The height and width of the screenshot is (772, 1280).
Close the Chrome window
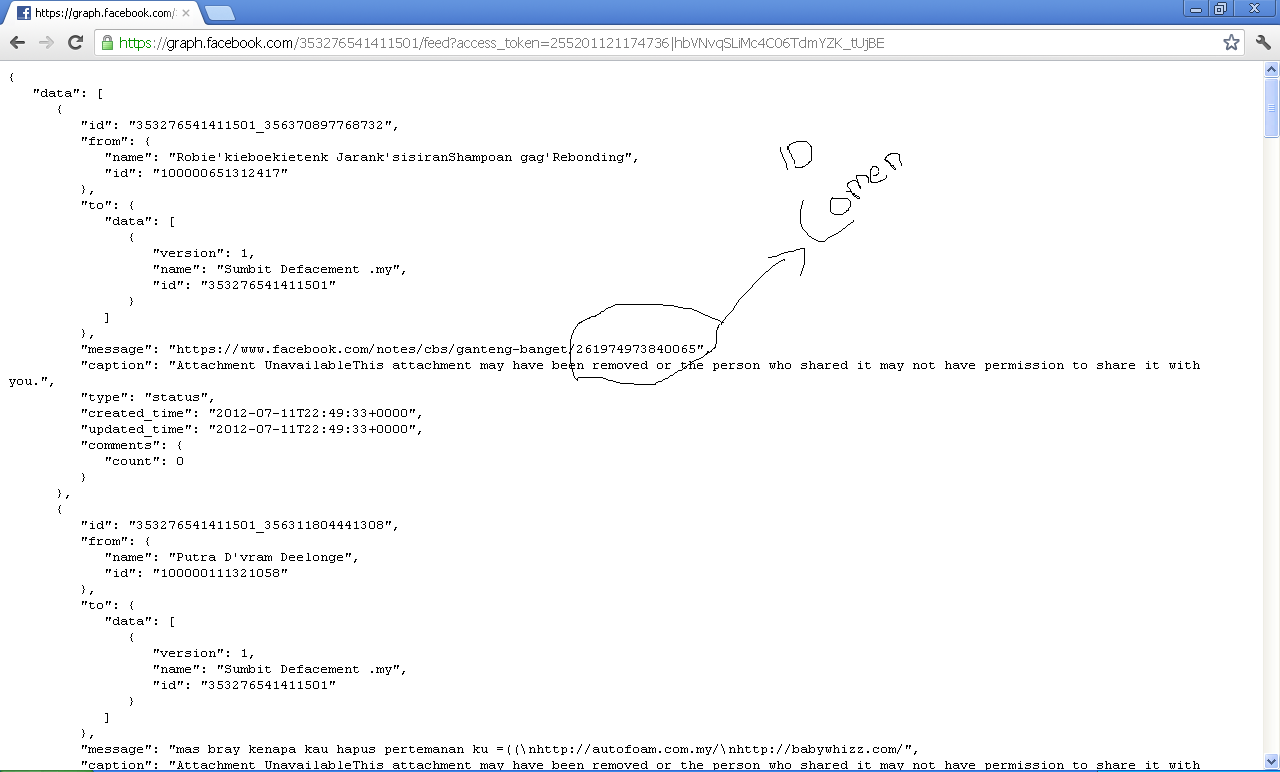(x=1254, y=8)
